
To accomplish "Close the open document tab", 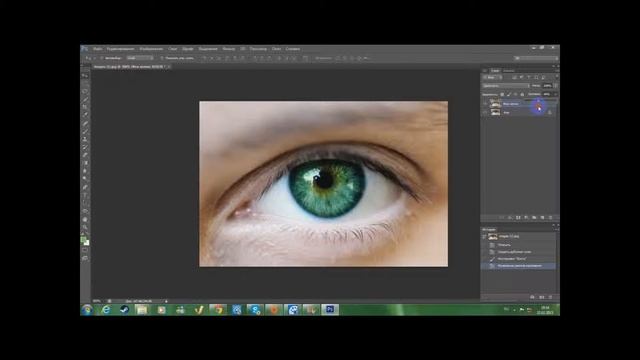I will tap(169, 67).
